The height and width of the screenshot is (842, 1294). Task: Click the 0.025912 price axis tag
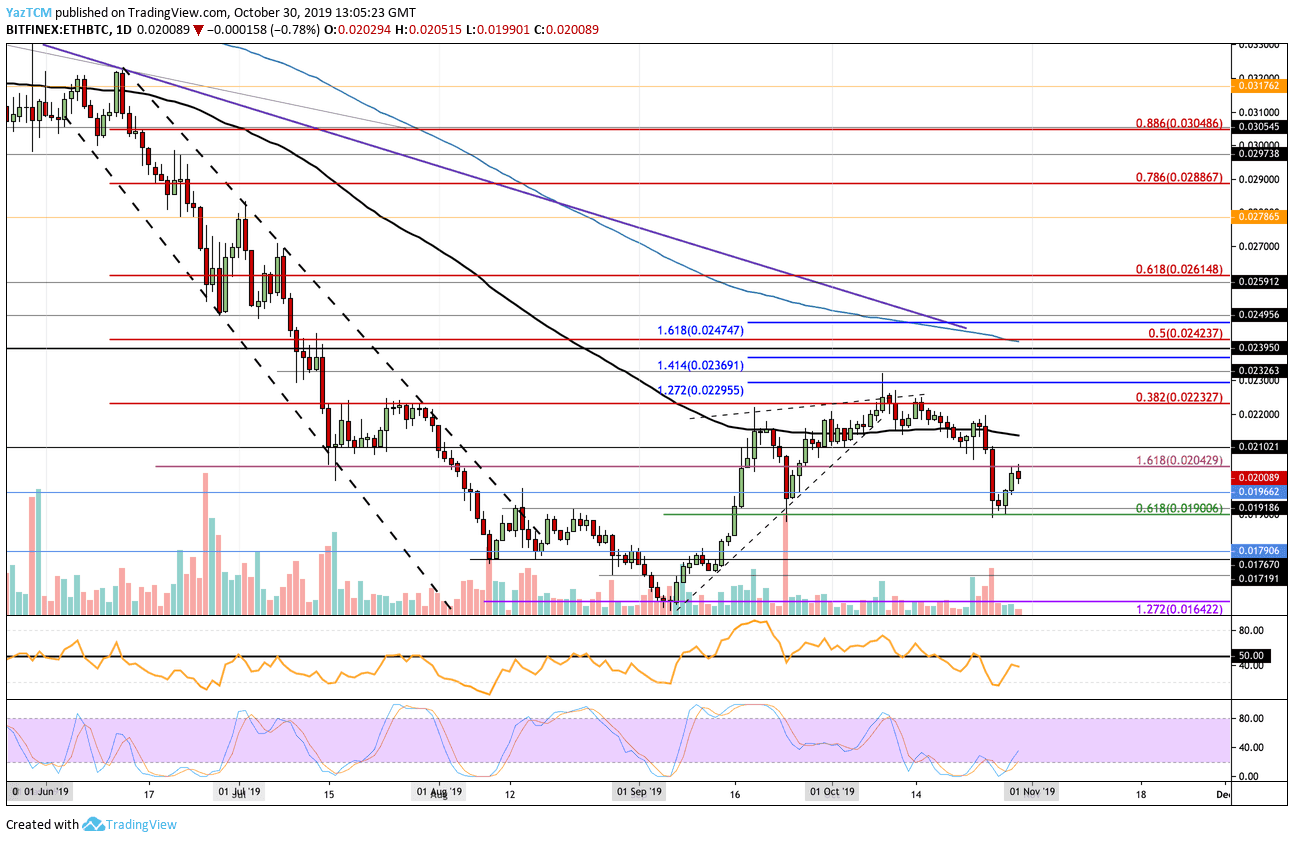point(1260,282)
